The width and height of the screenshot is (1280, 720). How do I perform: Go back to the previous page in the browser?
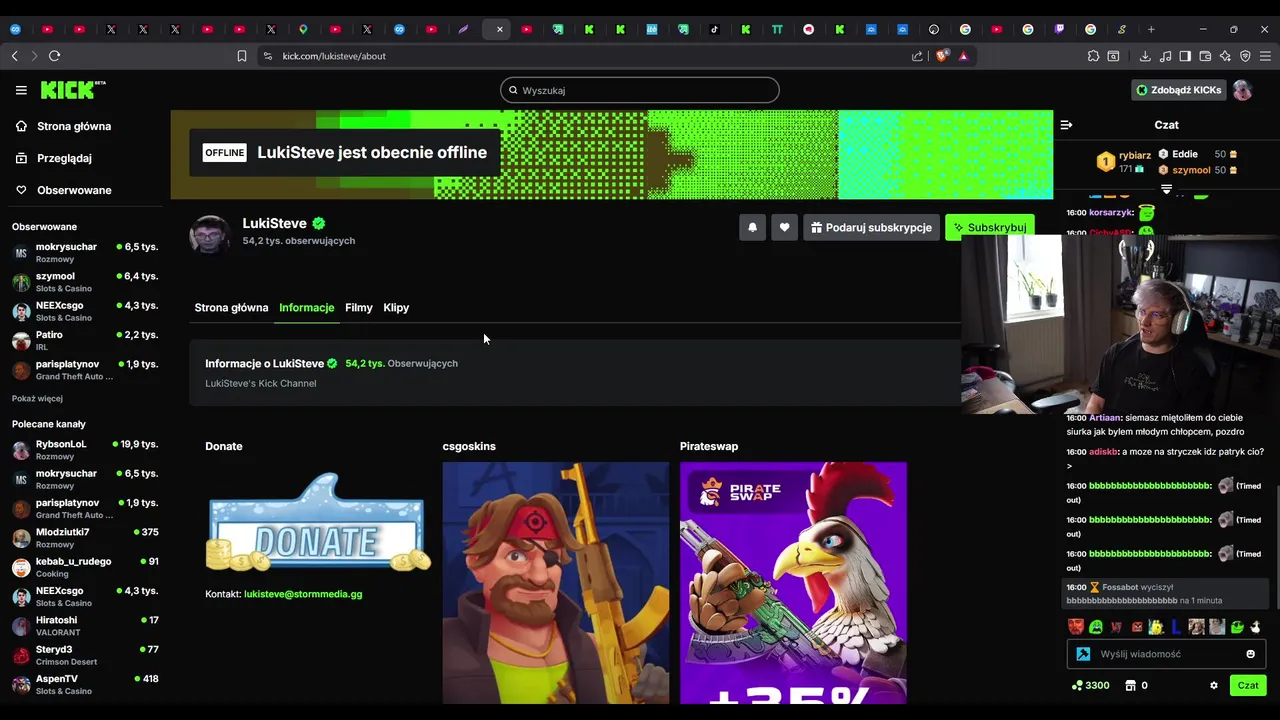pyautogui.click(x=14, y=56)
